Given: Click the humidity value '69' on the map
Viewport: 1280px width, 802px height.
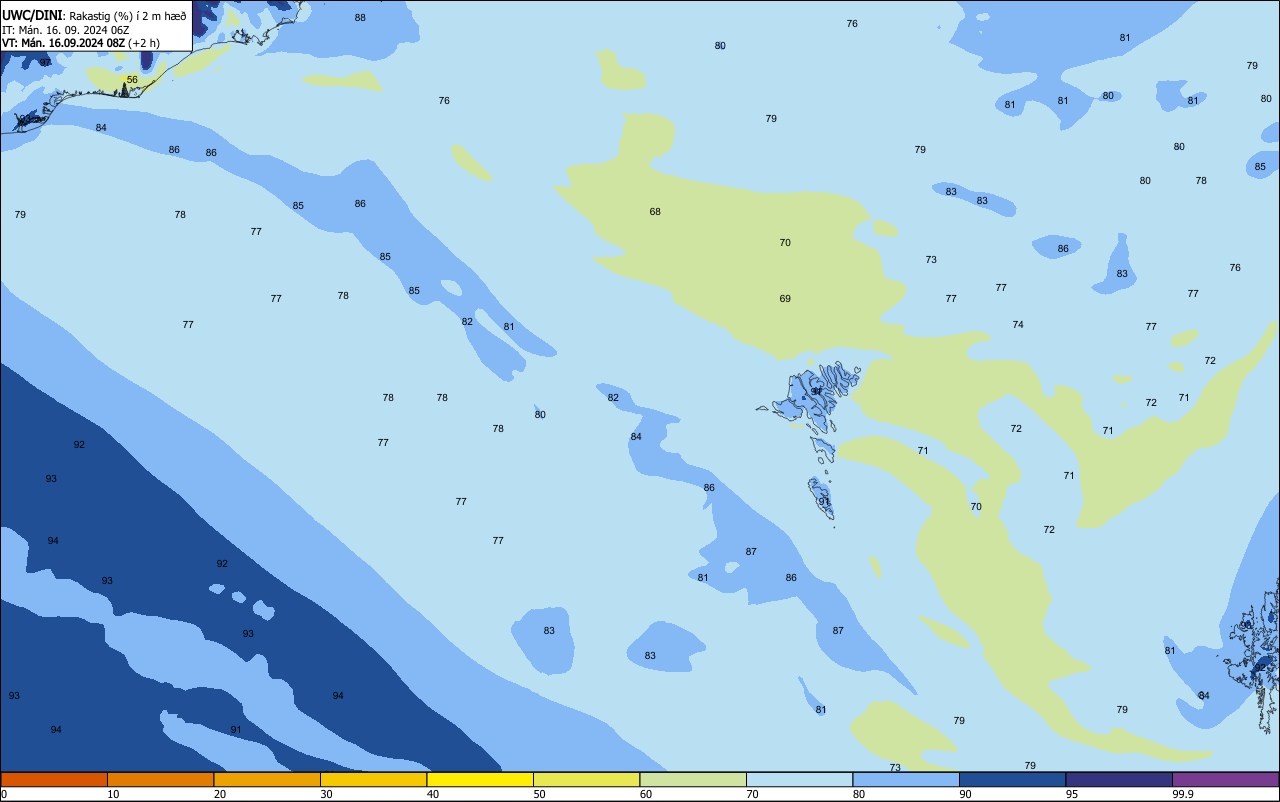Looking at the screenshot, I should point(785,299).
